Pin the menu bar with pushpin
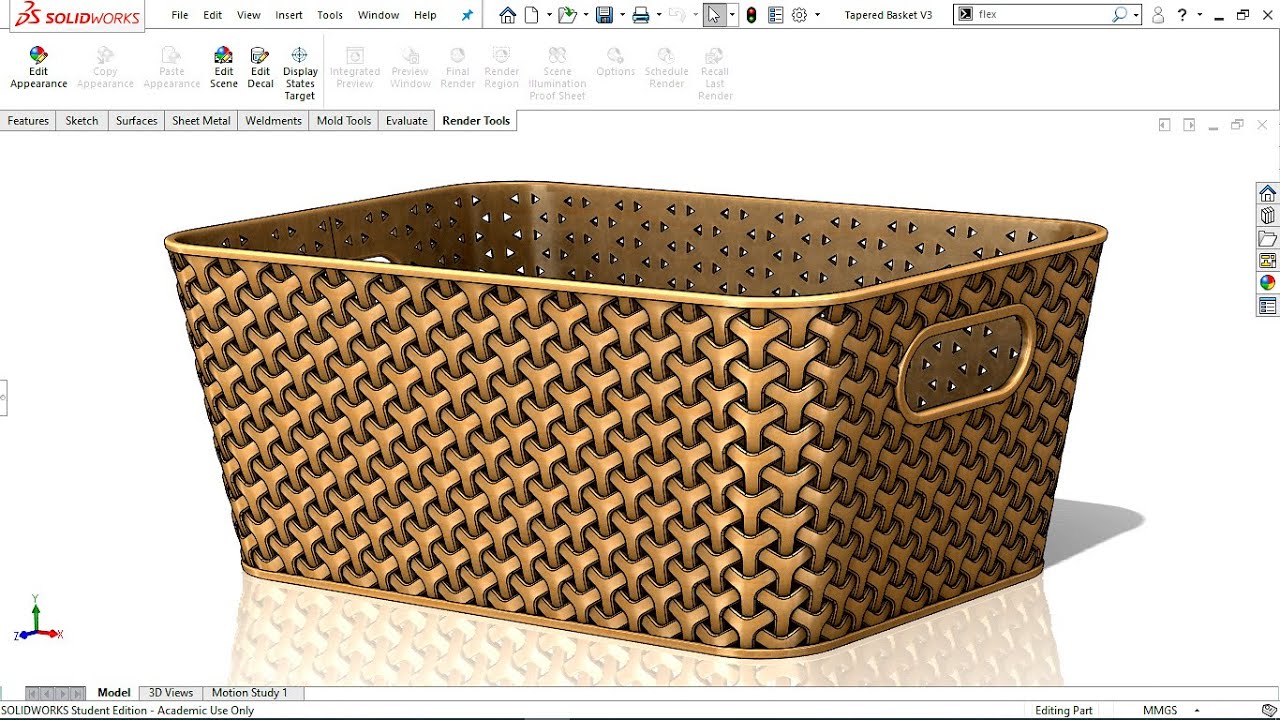1280x720 pixels. point(467,15)
